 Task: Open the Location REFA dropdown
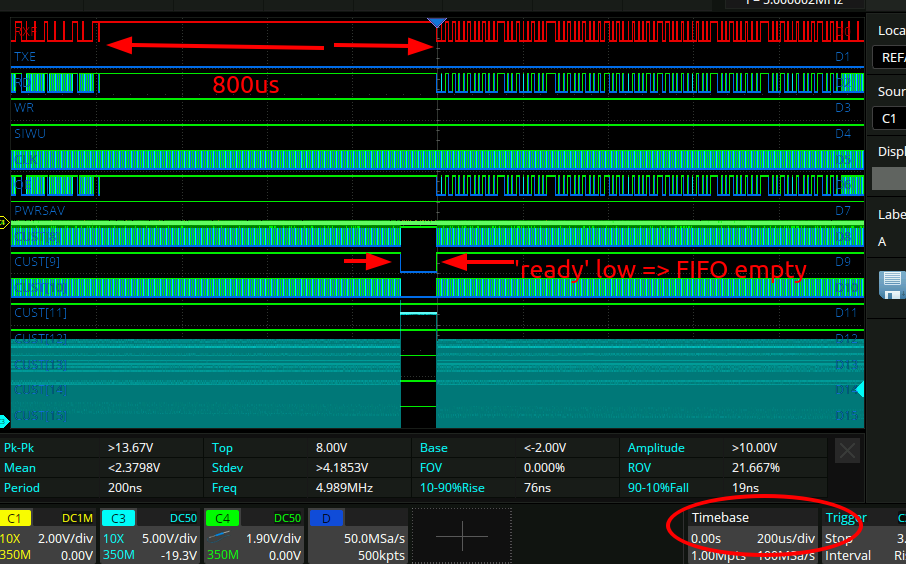[x=889, y=58]
